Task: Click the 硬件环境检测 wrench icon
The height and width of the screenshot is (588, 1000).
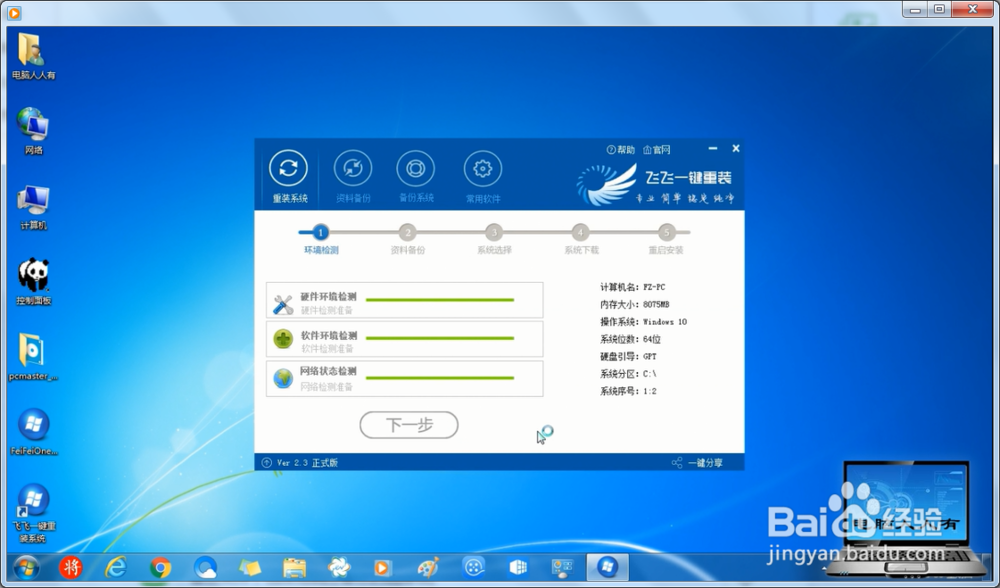Action: click(x=283, y=304)
